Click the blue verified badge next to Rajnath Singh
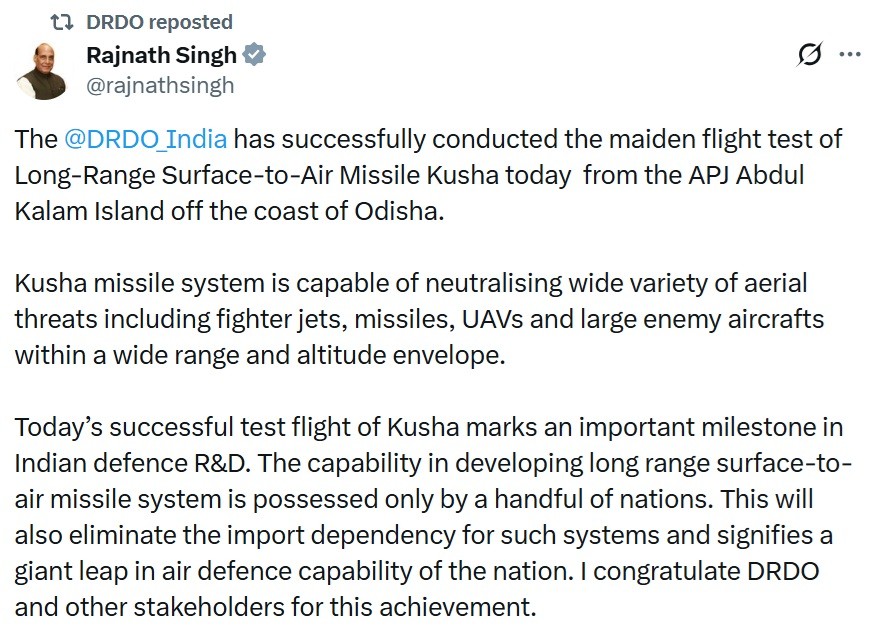 click(x=255, y=54)
